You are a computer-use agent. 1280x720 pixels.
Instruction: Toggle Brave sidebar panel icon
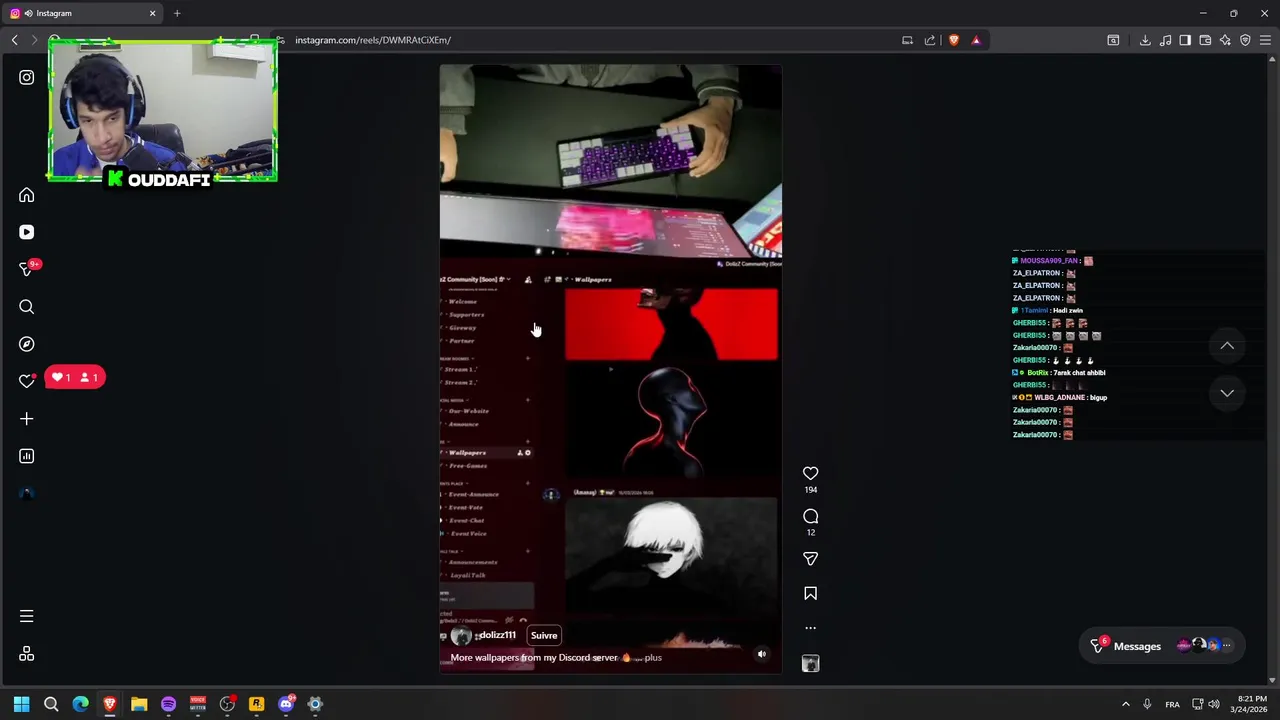pos(1185,40)
